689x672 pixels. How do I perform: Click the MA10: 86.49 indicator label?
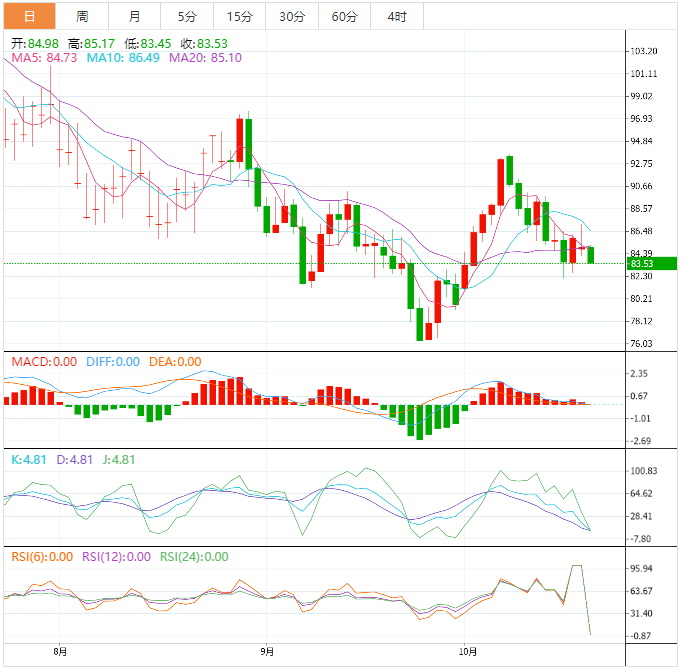(x=123, y=58)
